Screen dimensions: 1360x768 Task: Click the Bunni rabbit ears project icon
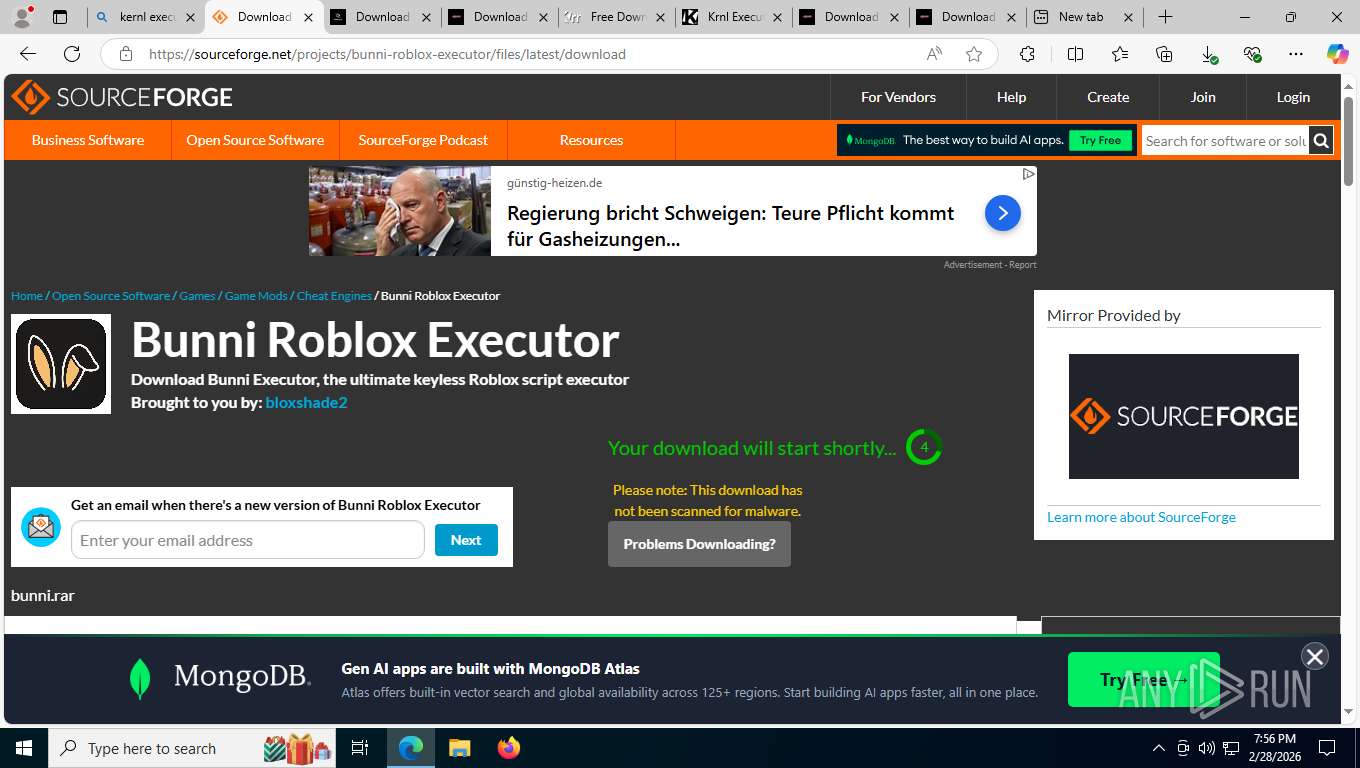click(x=61, y=364)
